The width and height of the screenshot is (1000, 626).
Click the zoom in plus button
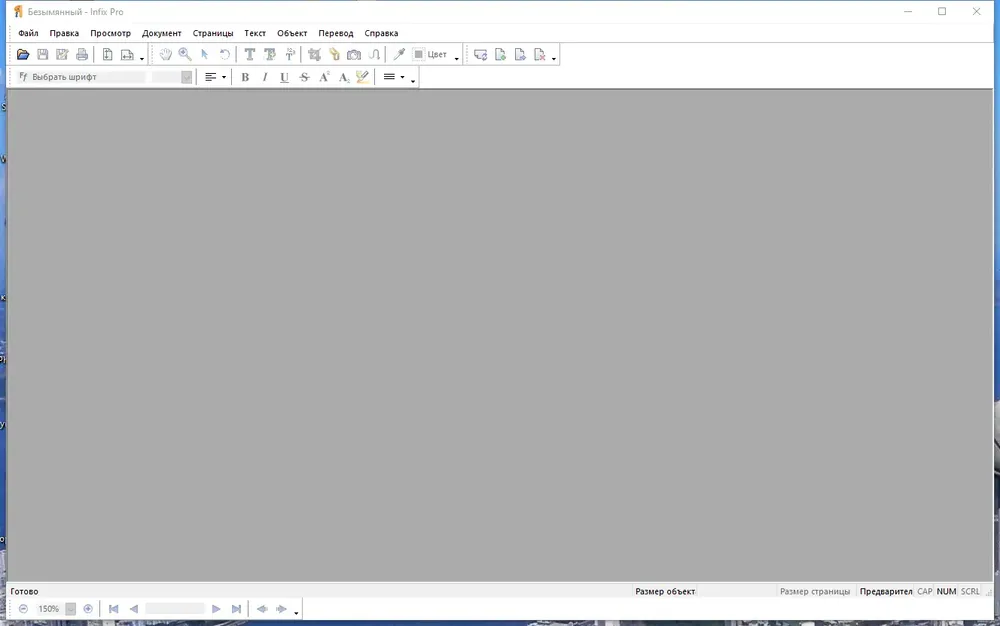(88, 609)
